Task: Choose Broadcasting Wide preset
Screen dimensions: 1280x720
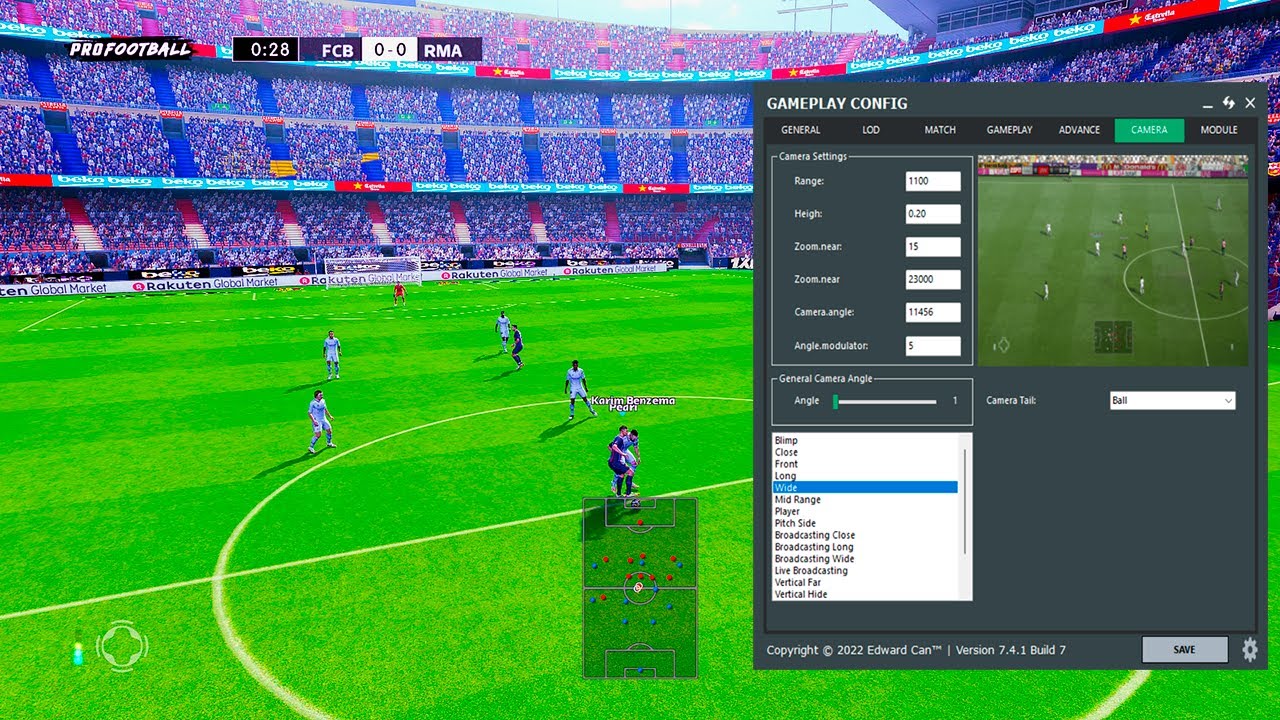Action: (x=865, y=559)
